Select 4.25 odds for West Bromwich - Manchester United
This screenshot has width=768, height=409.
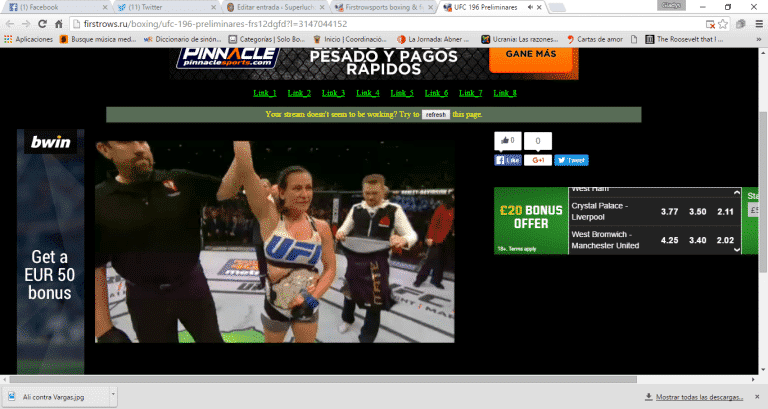669,240
